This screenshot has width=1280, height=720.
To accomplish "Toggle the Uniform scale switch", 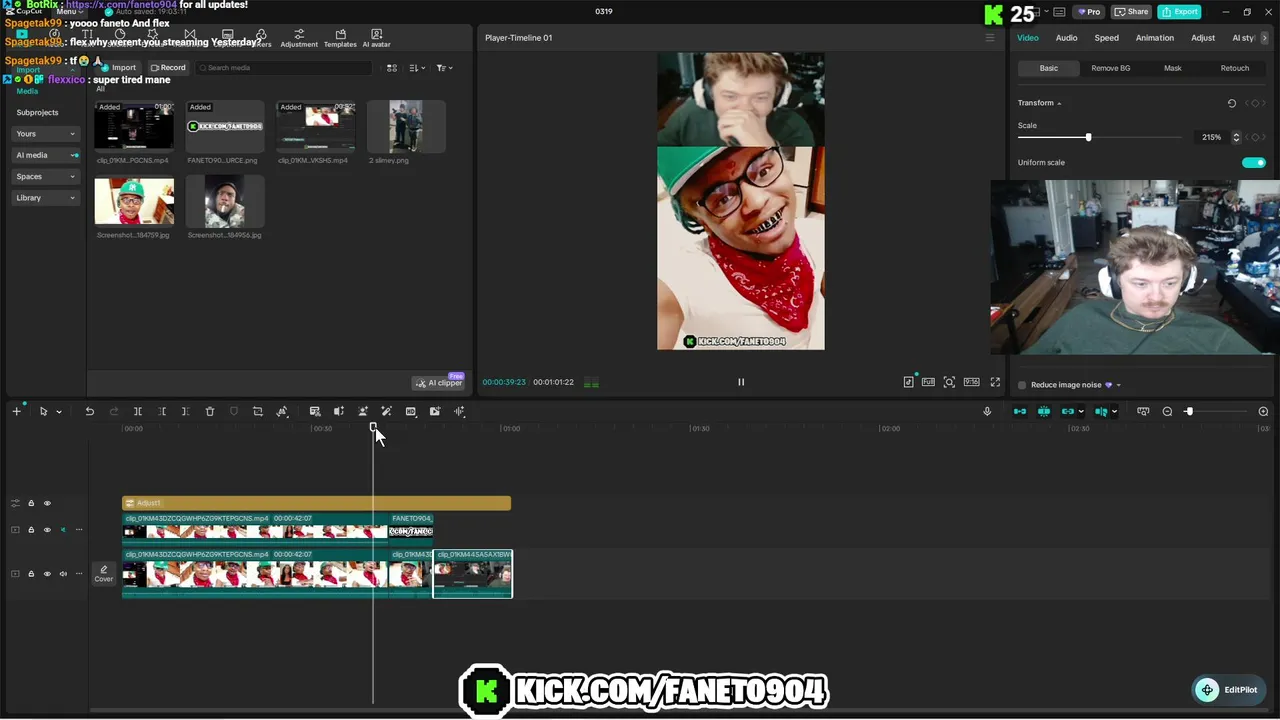I will (1253, 162).
